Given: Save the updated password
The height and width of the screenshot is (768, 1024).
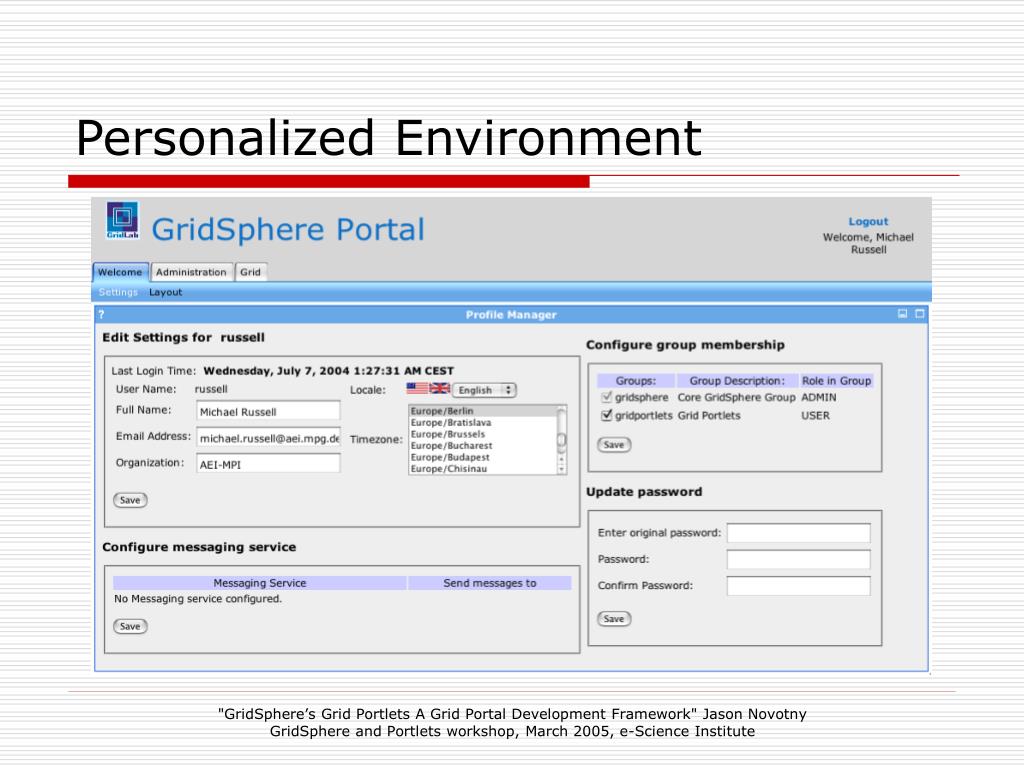Looking at the screenshot, I should (614, 618).
